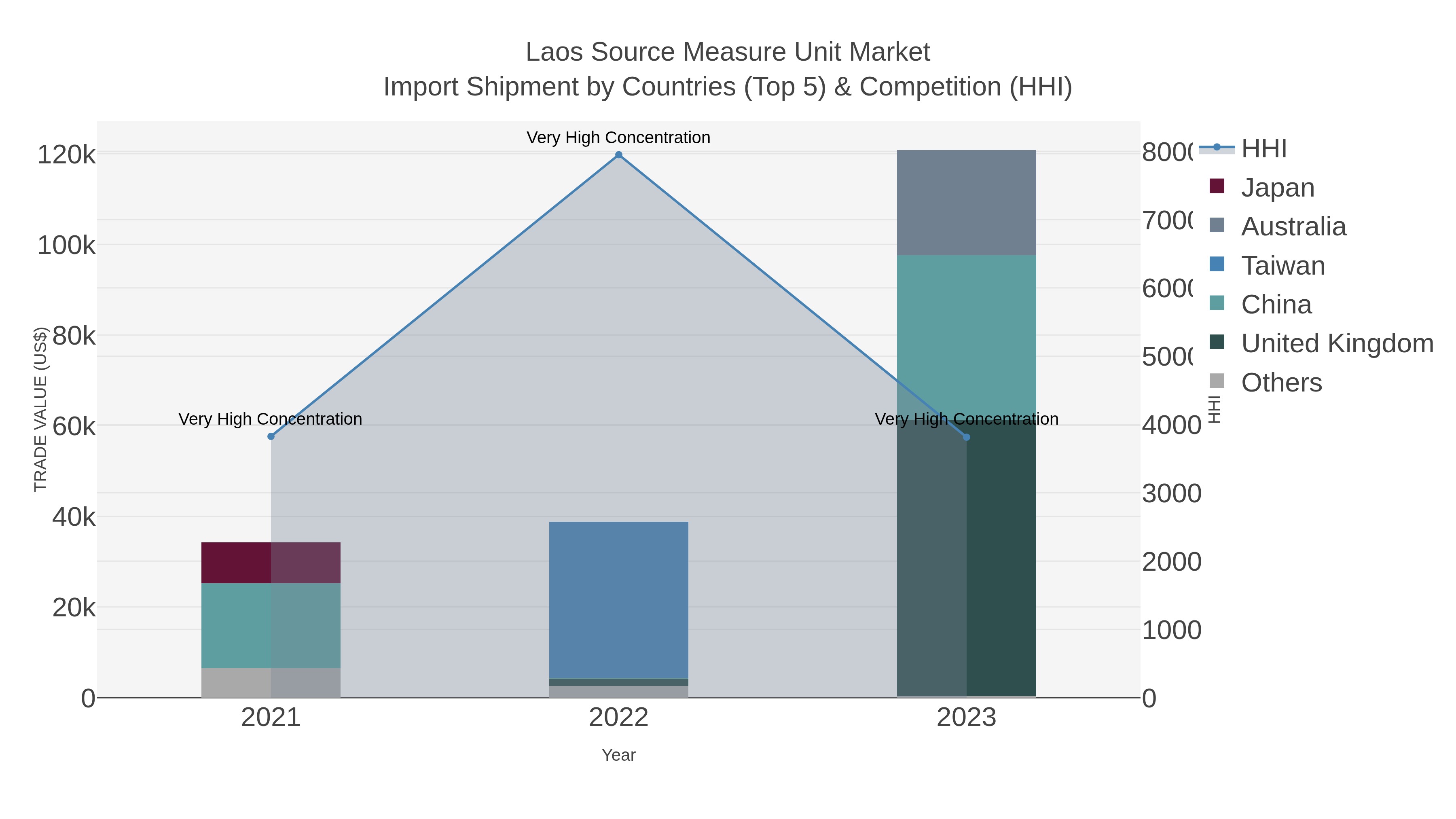
Task: Click the Australia legend color swatch
Action: [1217, 225]
